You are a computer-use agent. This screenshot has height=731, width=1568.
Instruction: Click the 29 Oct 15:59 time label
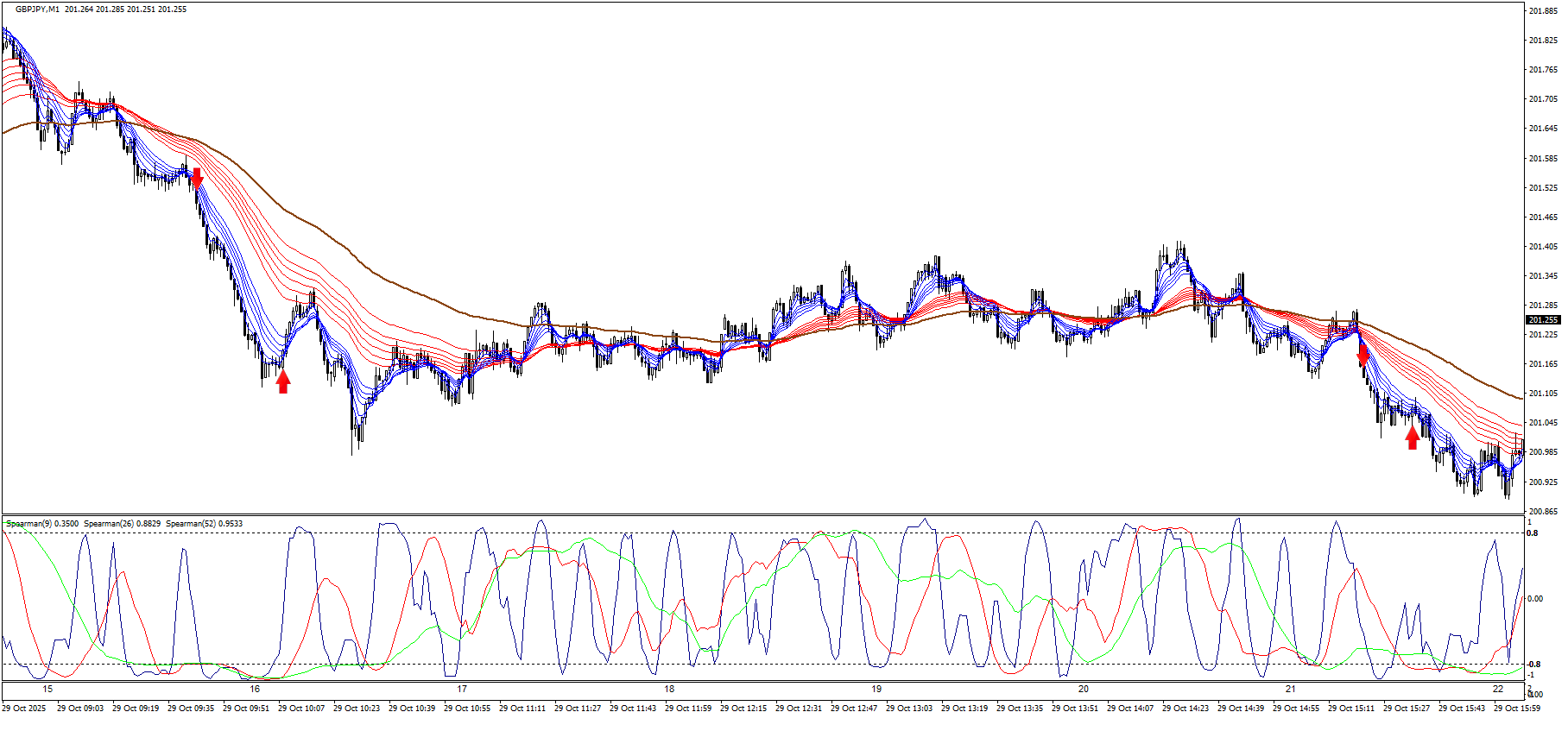point(1517,709)
